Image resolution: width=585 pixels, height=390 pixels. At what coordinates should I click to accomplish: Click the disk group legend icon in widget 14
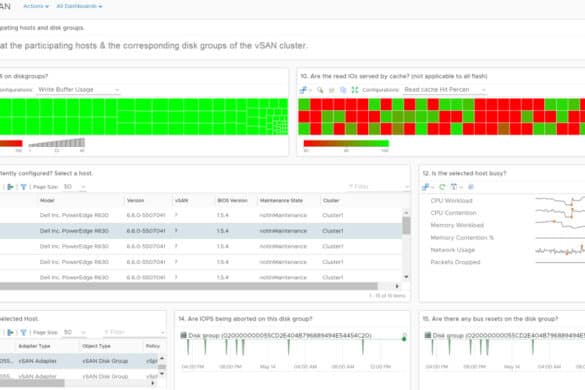pos(183,335)
